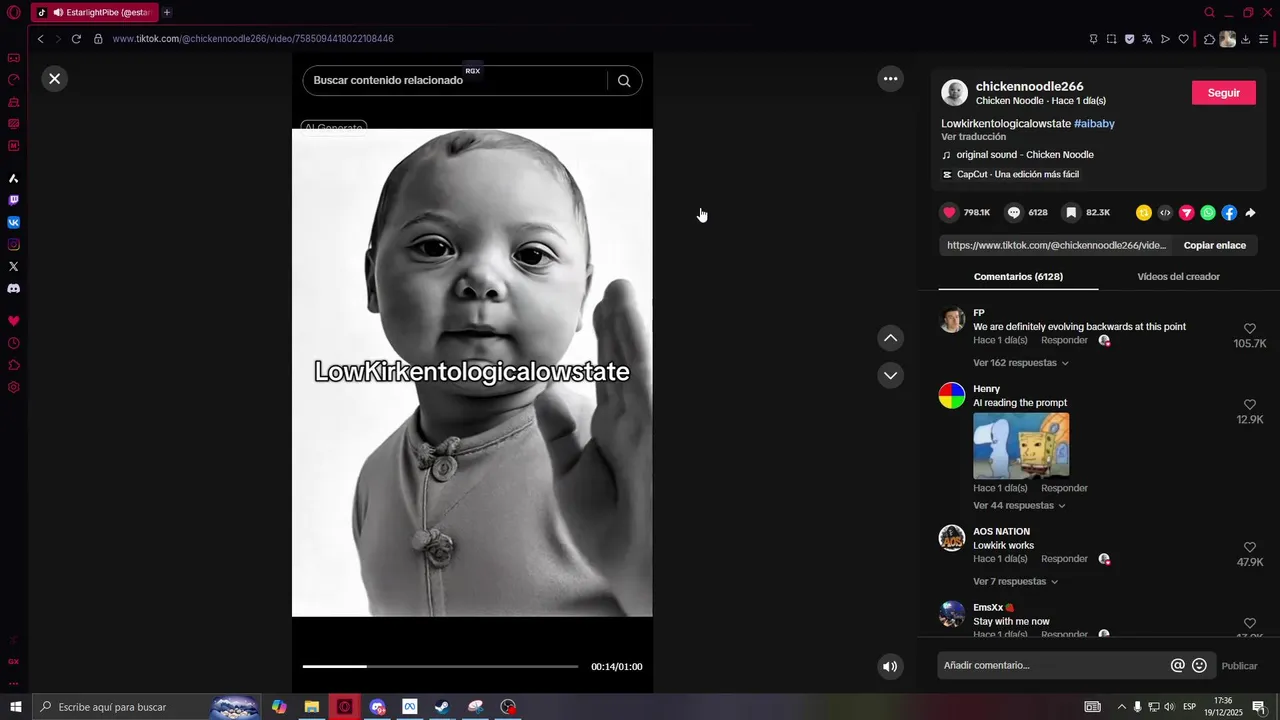Open the SpongeBob image in Henry's comment
This screenshot has width=1280, height=720.
[1021, 445]
